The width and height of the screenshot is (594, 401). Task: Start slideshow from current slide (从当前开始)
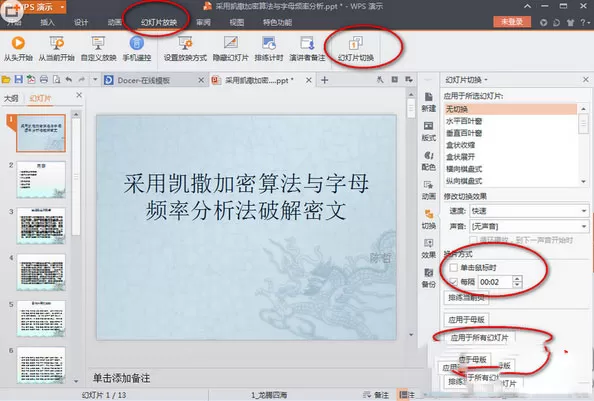coord(56,48)
